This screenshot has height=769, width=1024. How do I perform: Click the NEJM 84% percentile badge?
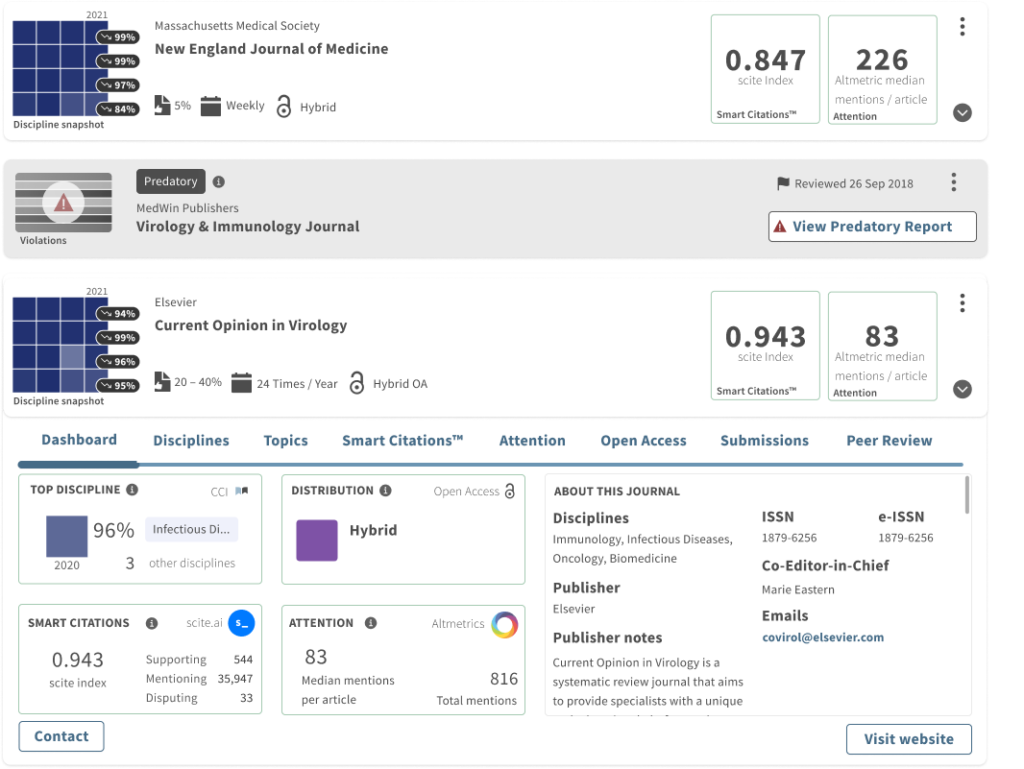click(118, 109)
